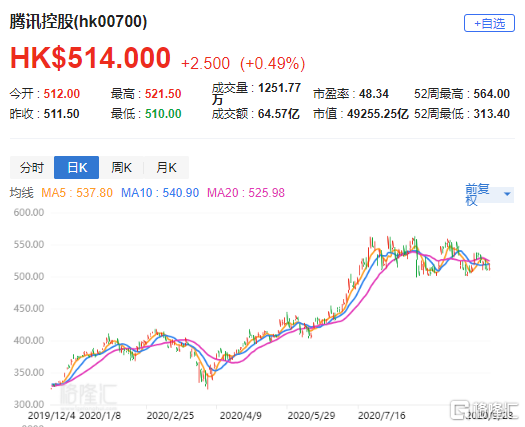Click the 均线 label above the chart
Image resolution: width=525 pixels, height=427 pixels.
coord(22,193)
